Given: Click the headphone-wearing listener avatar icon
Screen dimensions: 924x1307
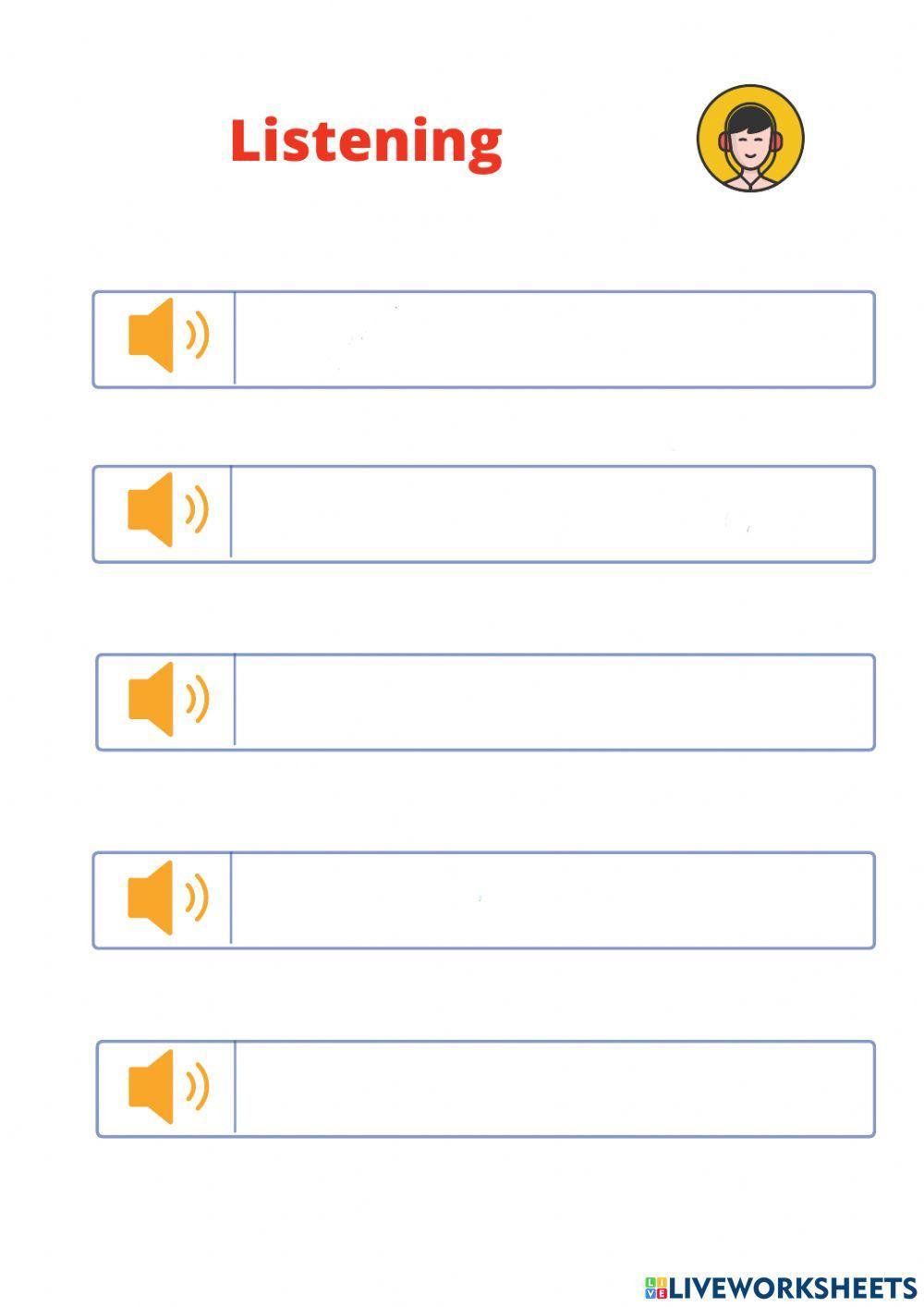Looking at the screenshot, I should click(749, 140).
